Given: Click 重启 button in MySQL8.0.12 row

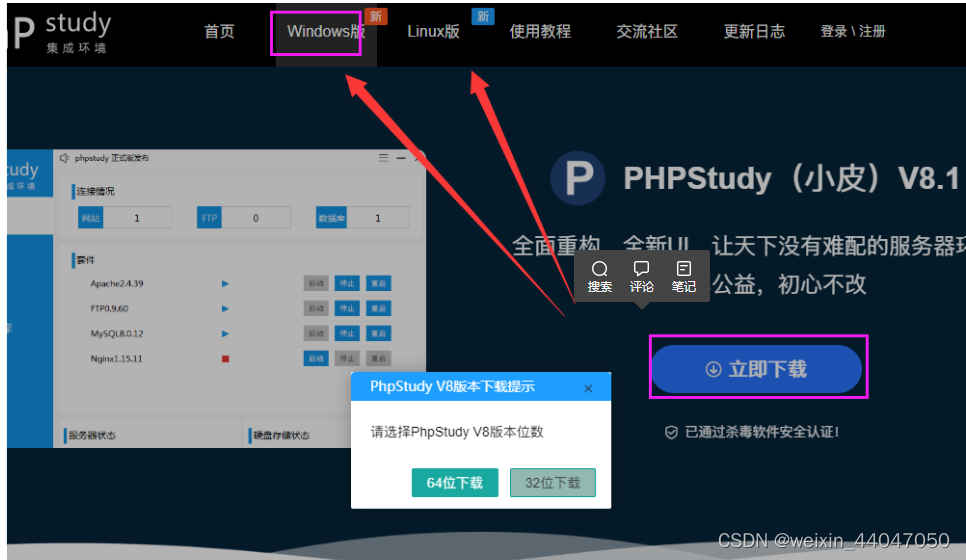Looking at the screenshot, I should click(x=378, y=334).
